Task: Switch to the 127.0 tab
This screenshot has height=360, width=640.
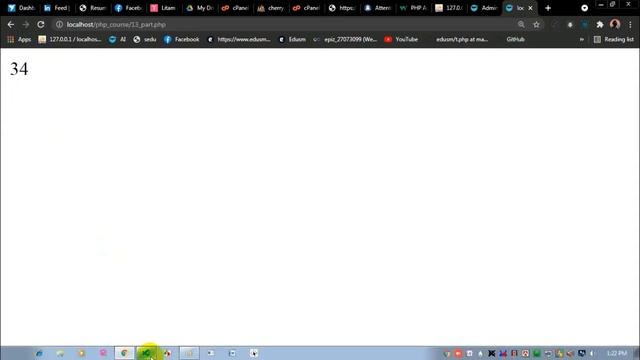Action: [x=449, y=8]
